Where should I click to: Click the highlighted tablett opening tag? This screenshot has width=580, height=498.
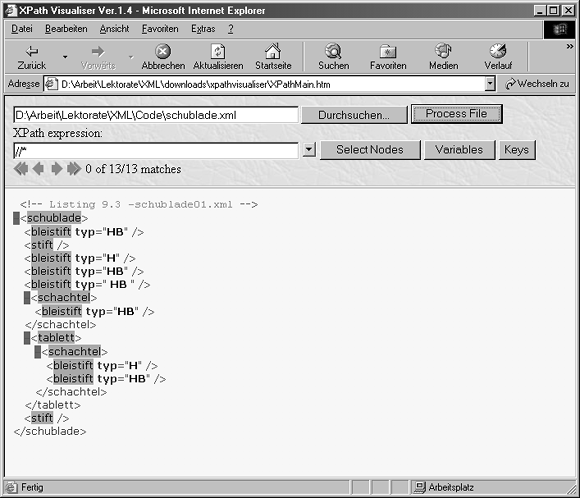pyautogui.click(x=56, y=338)
